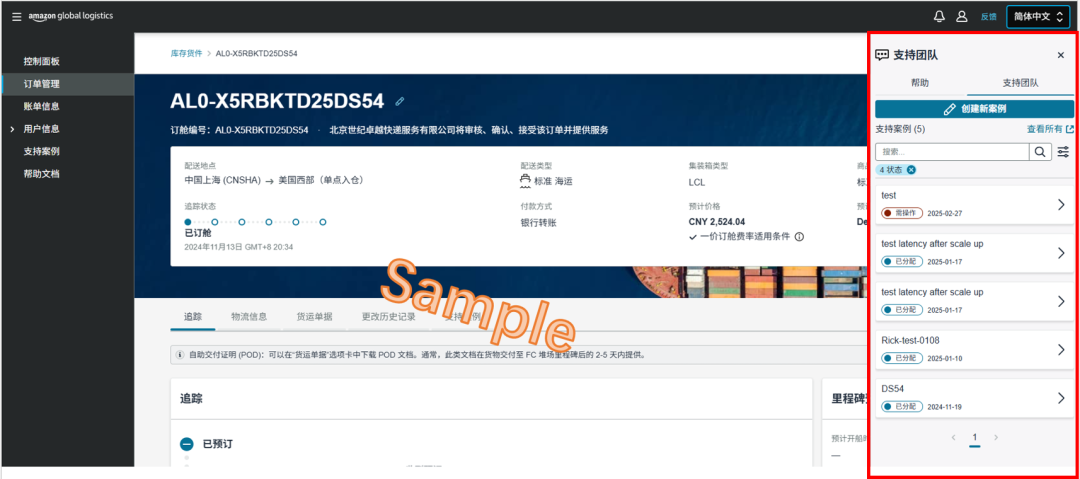Open the Rick-test-0108 case chevron
The image size is (1080, 479).
click(x=1061, y=349)
